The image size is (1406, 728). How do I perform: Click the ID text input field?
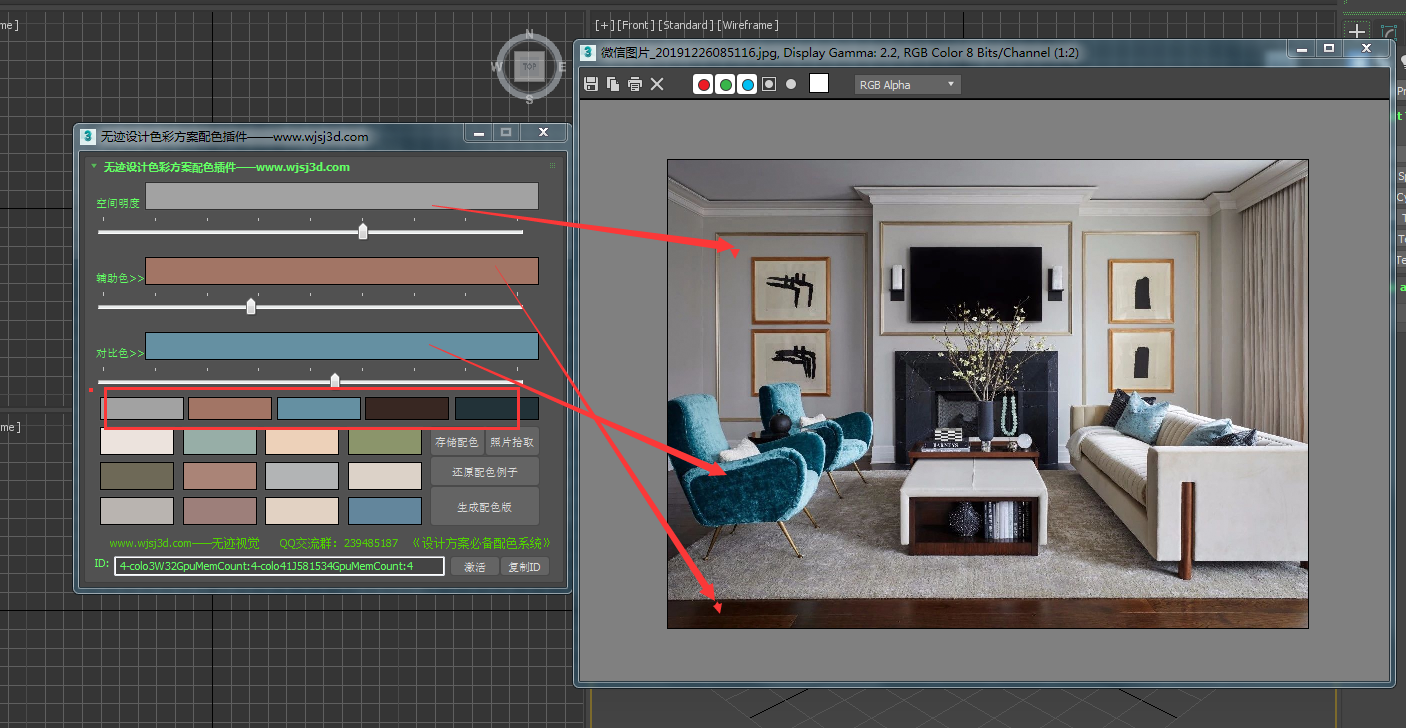[x=279, y=566]
